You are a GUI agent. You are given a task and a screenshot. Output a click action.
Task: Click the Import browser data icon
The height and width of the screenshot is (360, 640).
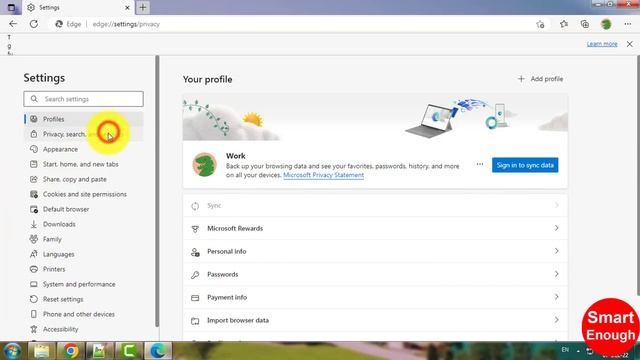195,321
